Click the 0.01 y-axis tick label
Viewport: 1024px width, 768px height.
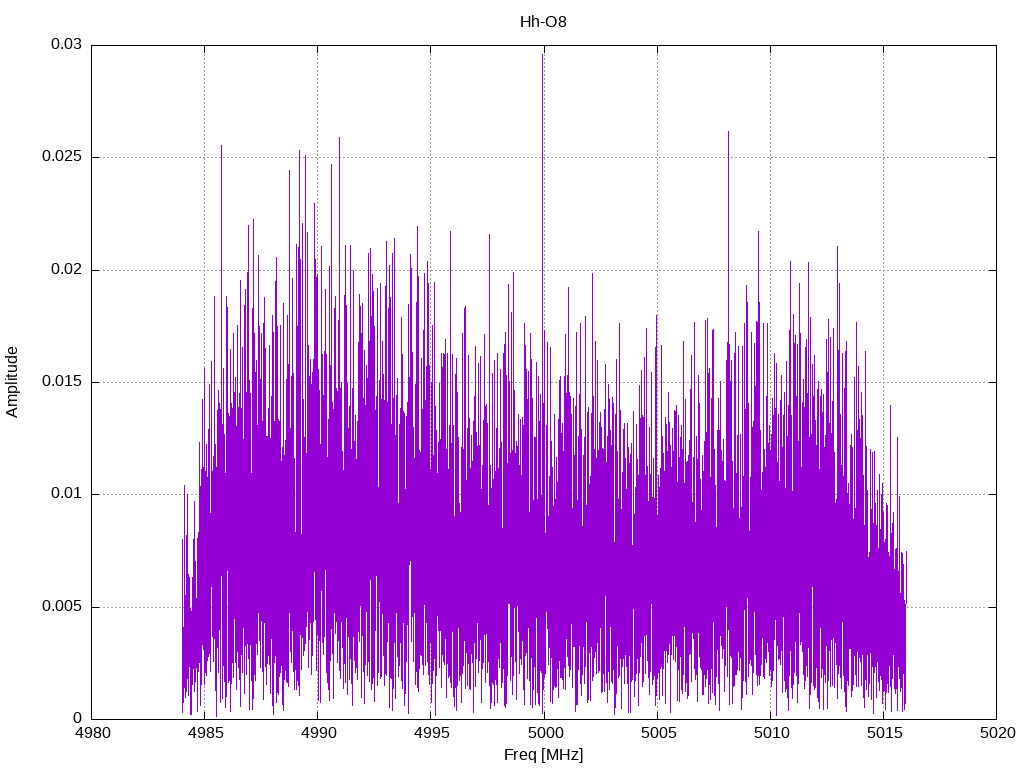coord(67,494)
